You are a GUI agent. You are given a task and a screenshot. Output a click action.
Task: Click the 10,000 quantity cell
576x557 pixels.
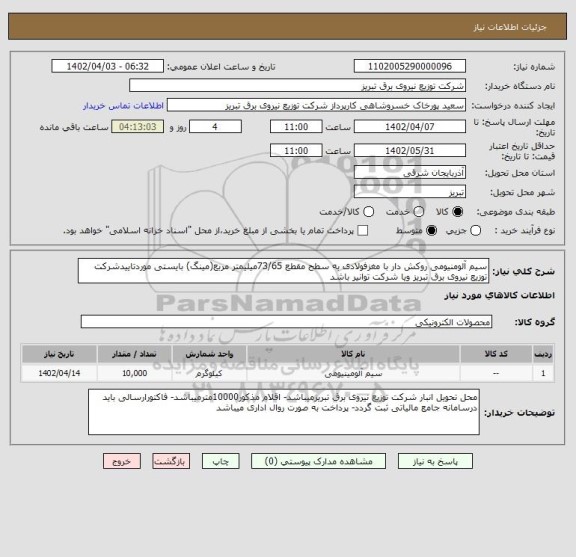coord(134,374)
